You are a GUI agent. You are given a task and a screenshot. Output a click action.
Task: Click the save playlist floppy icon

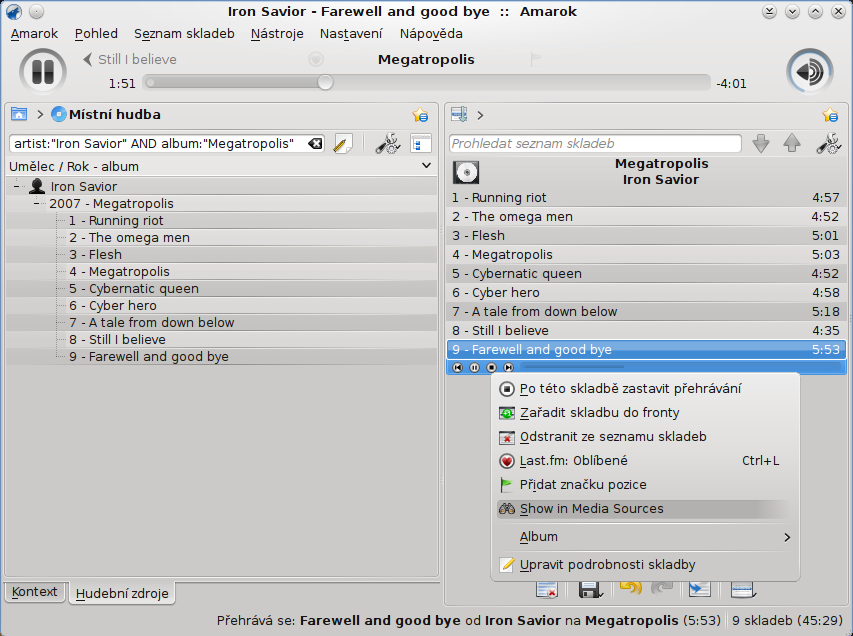pyautogui.click(x=590, y=590)
